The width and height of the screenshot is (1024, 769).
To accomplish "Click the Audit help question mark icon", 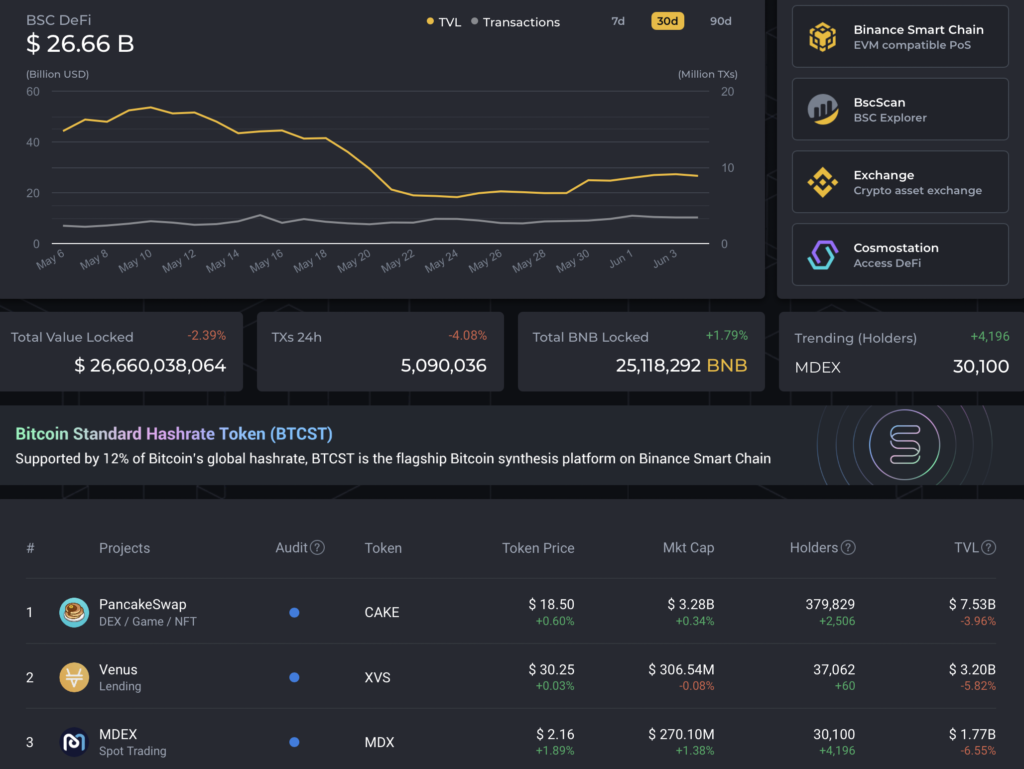I will tap(317, 548).
